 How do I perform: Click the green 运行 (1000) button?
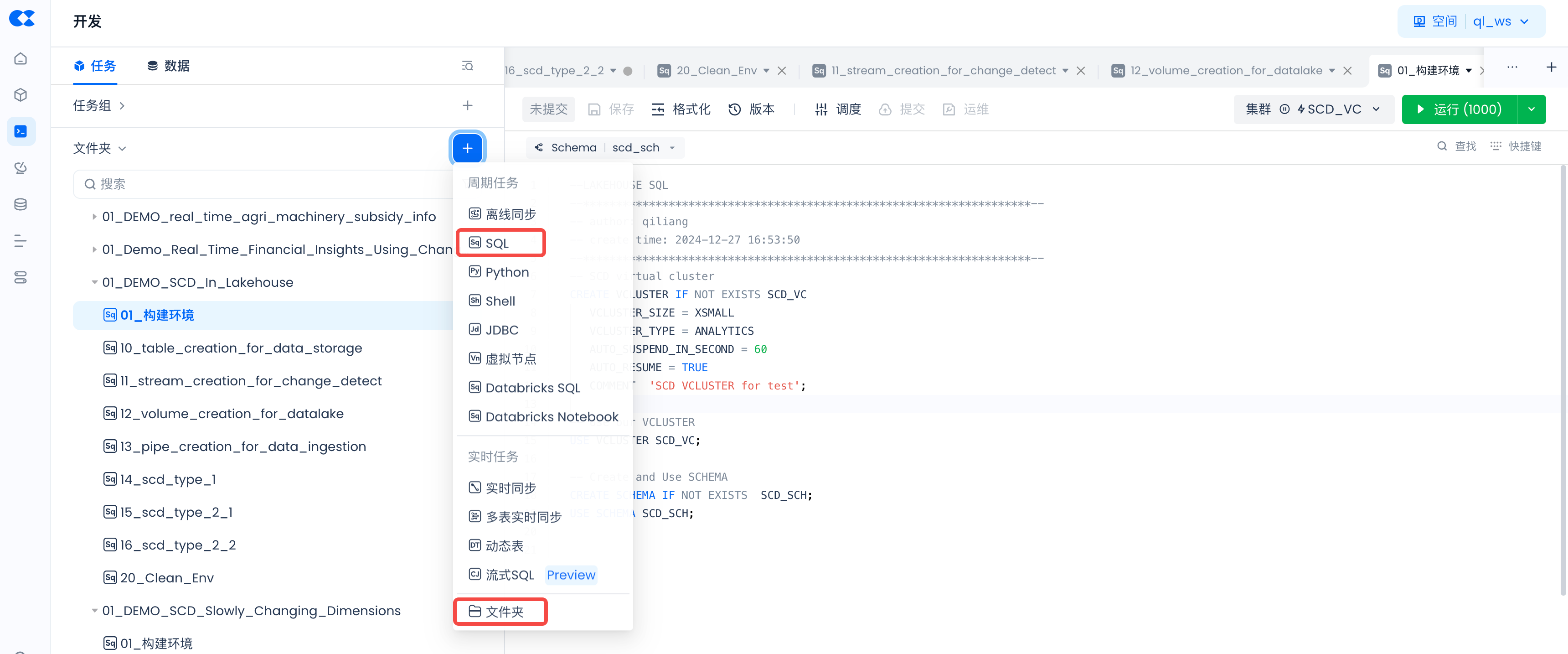tap(1459, 109)
